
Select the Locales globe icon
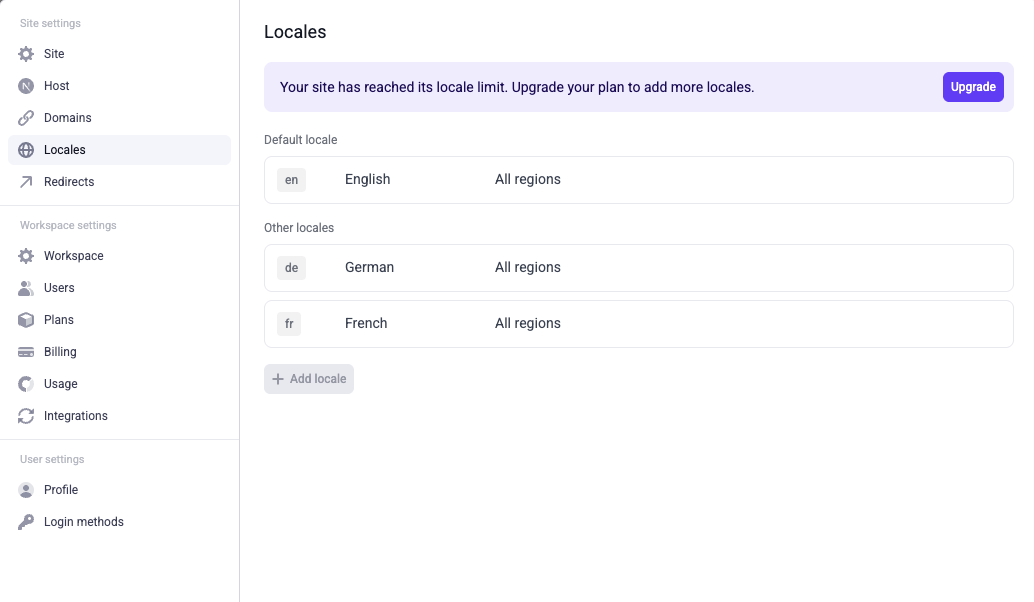click(x=25, y=149)
